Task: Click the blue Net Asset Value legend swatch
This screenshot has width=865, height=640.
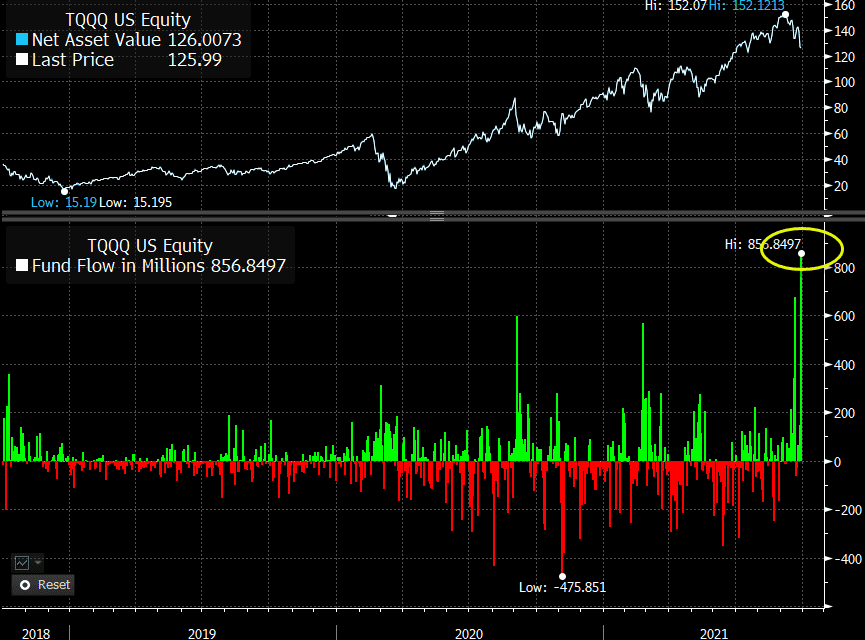Action: 22,40
